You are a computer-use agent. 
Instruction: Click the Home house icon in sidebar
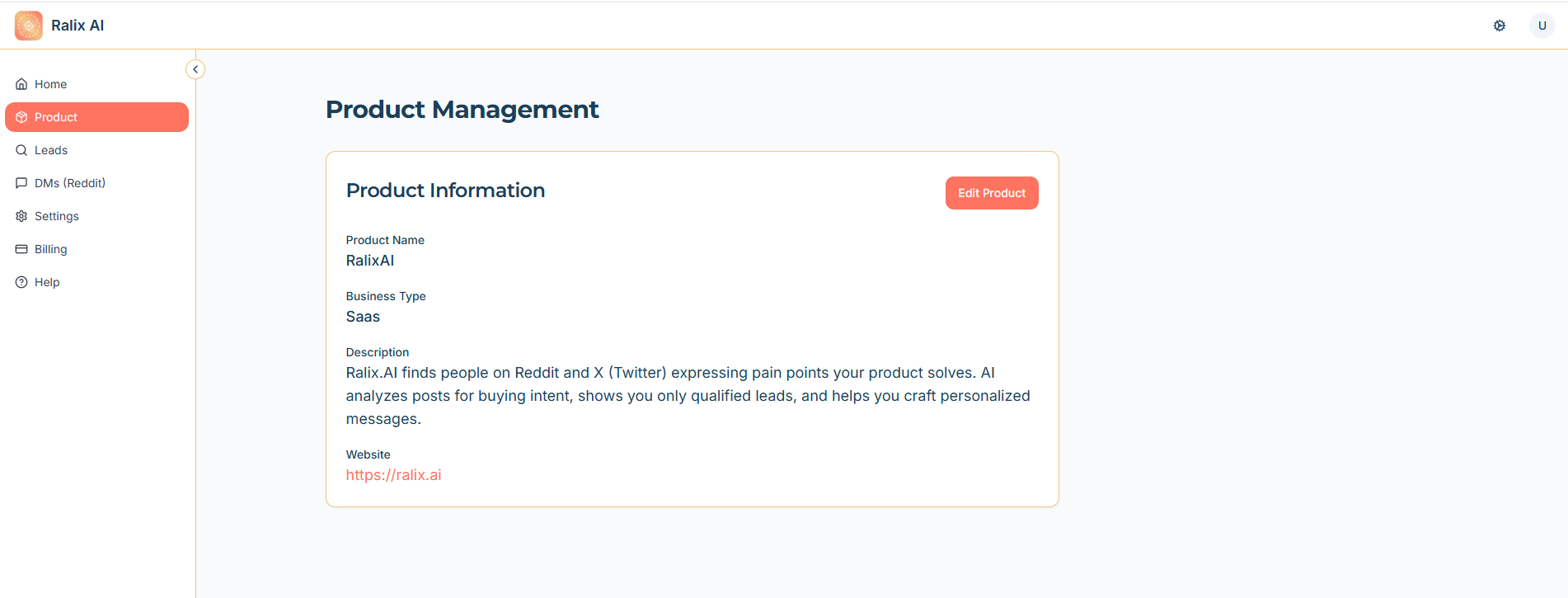[x=21, y=84]
